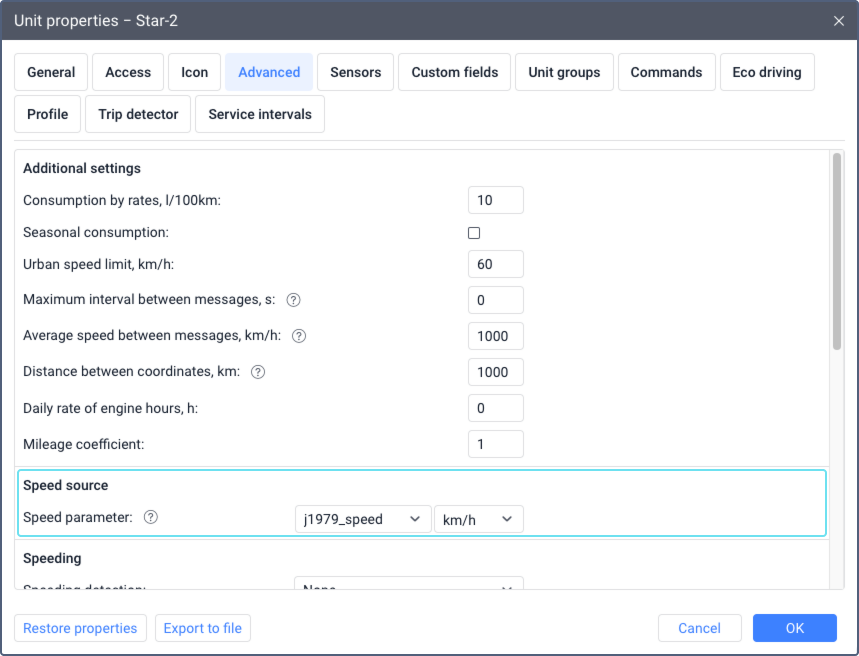Click the Urban speed limit input field
The height and width of the screenshot is (656, 859).
[495, 264]
